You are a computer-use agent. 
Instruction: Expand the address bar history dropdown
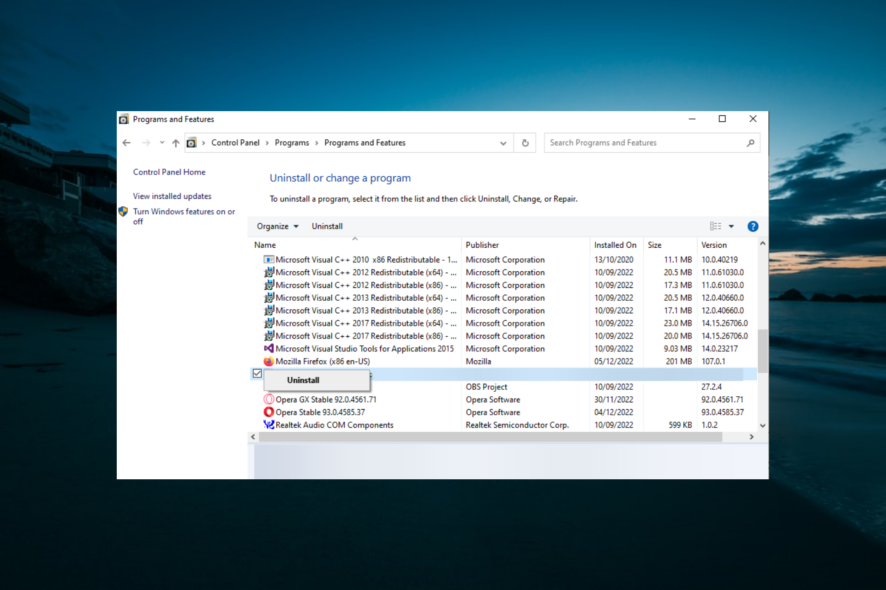click(x=503, y=143)
